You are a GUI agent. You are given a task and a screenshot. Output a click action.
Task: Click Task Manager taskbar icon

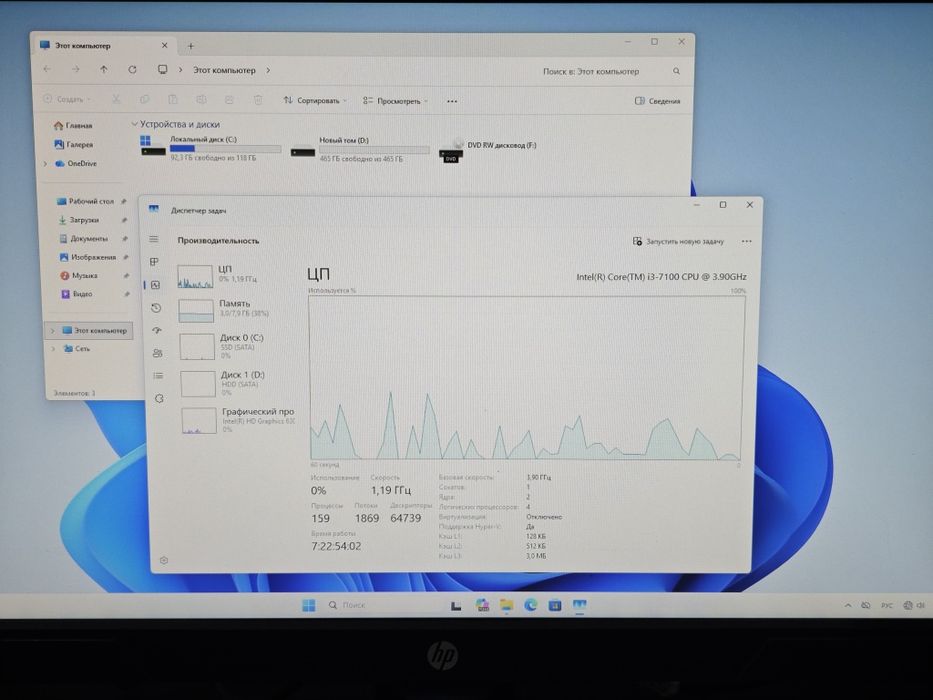point(579,605)
